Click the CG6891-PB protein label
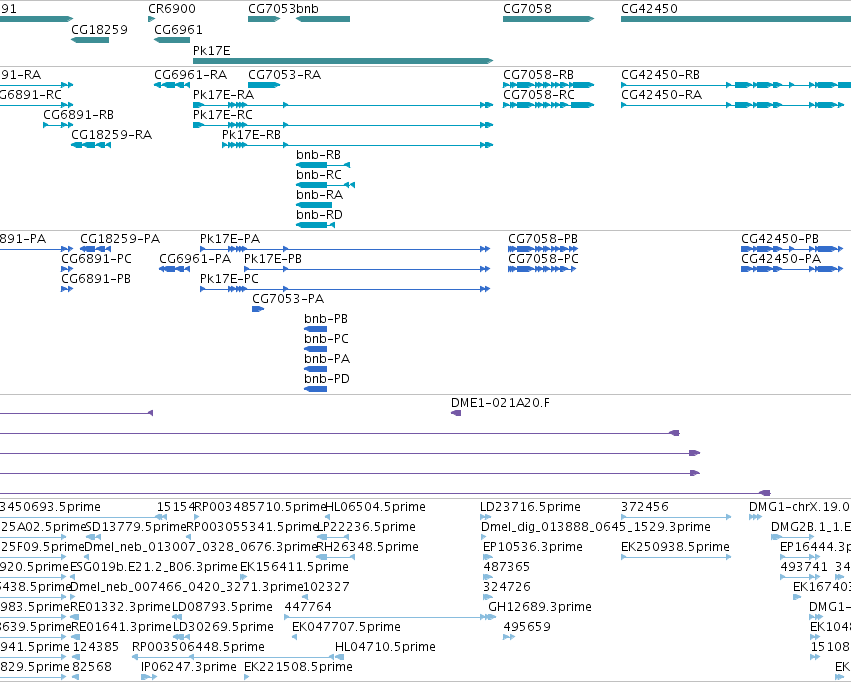Screen dimensions: 851x682 coord(96,278)
